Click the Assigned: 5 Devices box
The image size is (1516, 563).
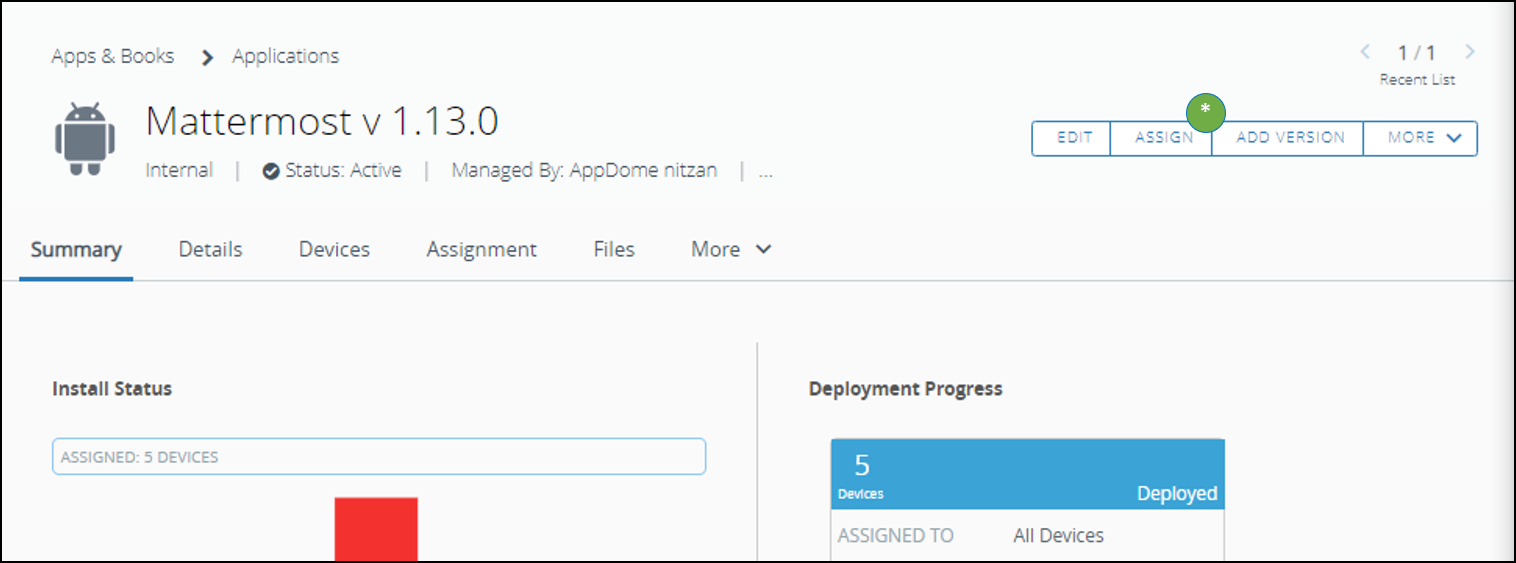point(379,456)
